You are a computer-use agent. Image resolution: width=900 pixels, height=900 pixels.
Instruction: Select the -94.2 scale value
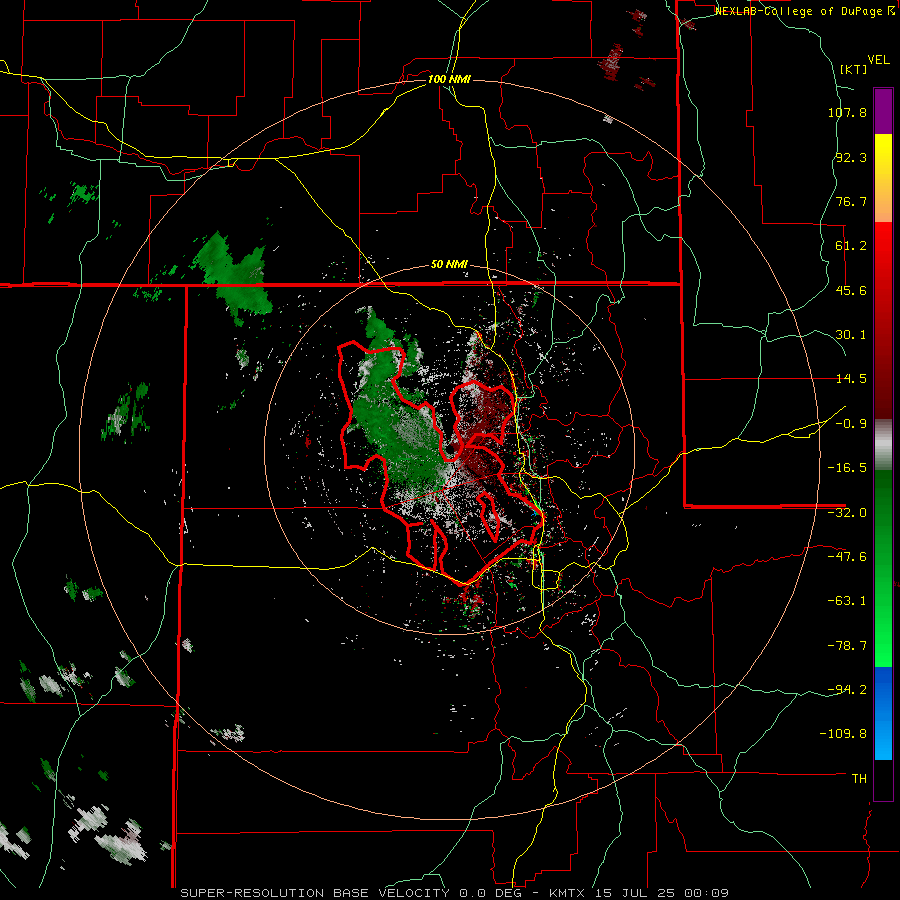(x=847, y=690)
